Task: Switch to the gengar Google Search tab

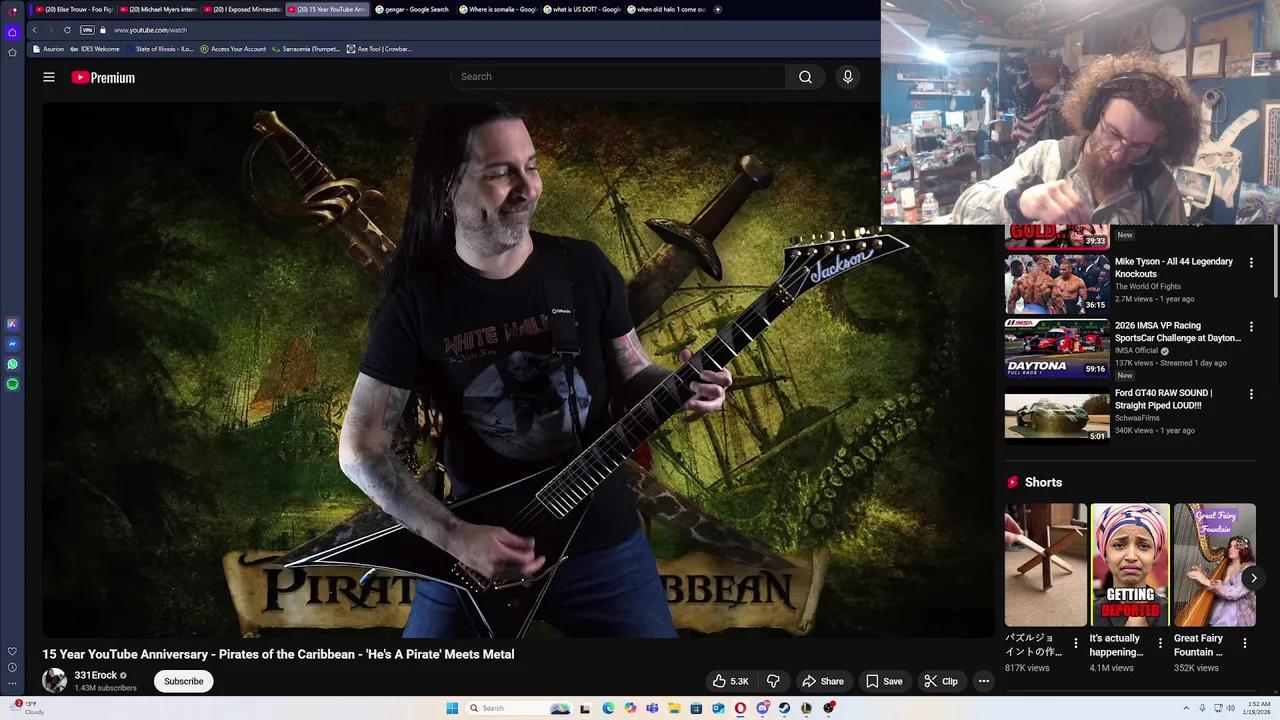Action: click(411, 9)
